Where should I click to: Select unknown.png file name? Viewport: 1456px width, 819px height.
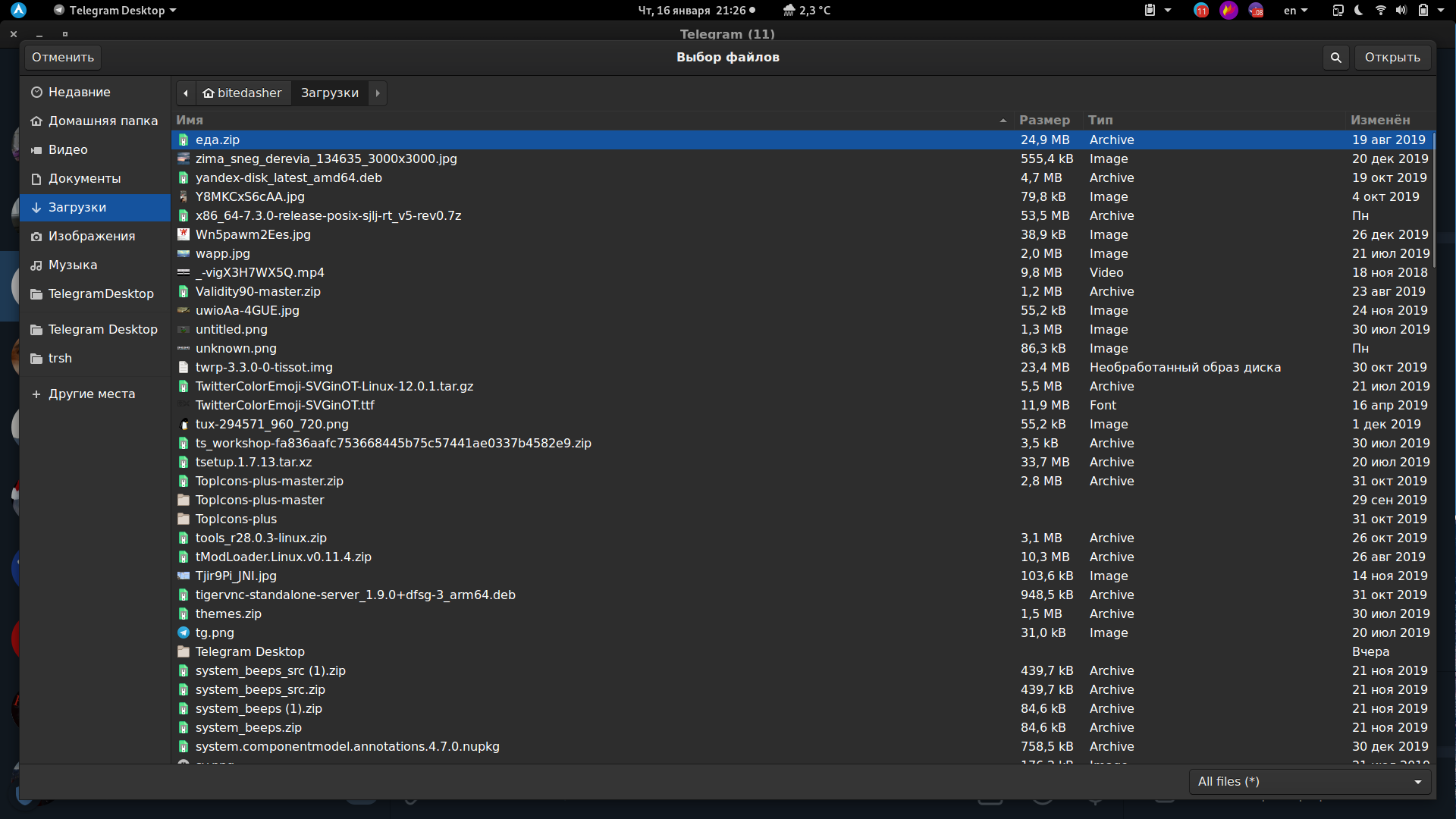[236, 348]
